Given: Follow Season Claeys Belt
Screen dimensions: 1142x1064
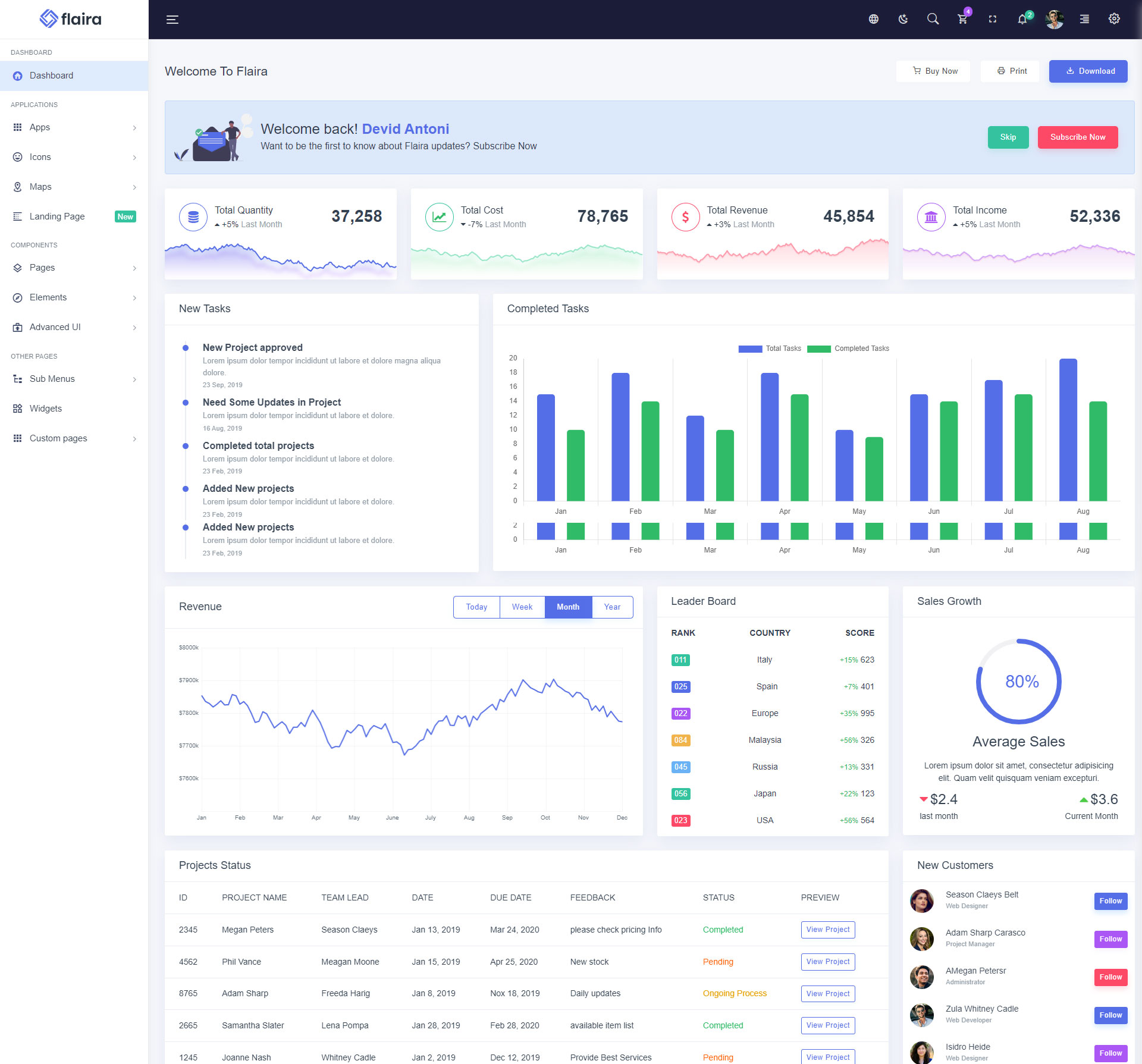Looking at the screenshot, I should pos(1110,901).
